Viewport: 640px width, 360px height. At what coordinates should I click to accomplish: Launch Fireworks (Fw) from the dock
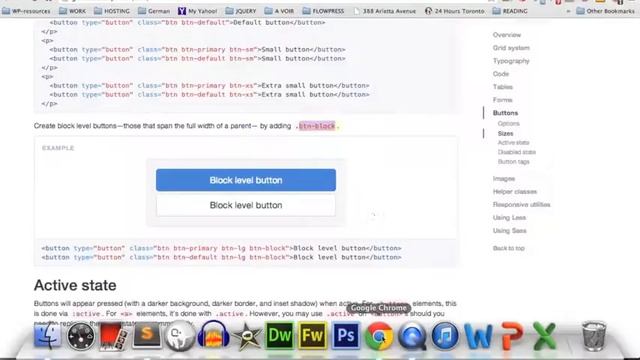313,336
